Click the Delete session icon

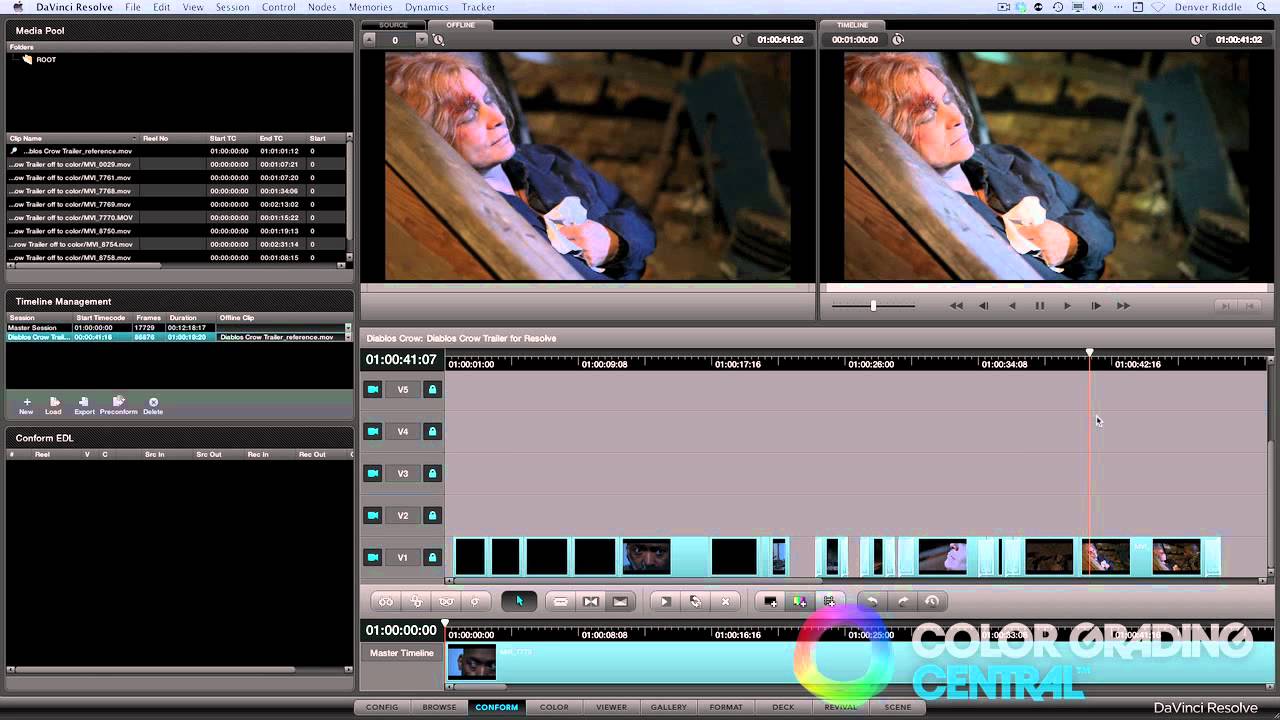[x=153, y=402]
